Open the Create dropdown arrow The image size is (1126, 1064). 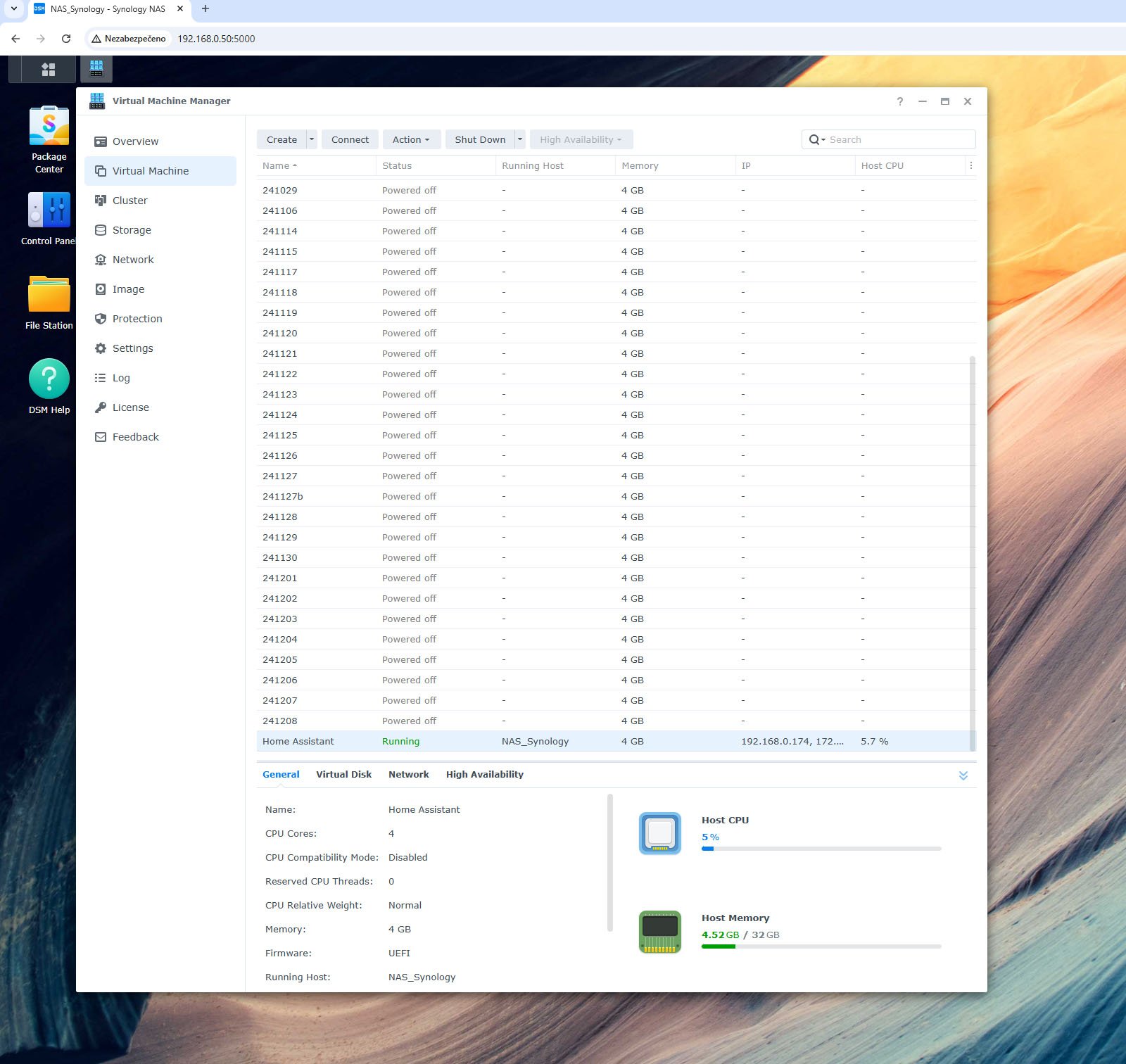[312, 139]
